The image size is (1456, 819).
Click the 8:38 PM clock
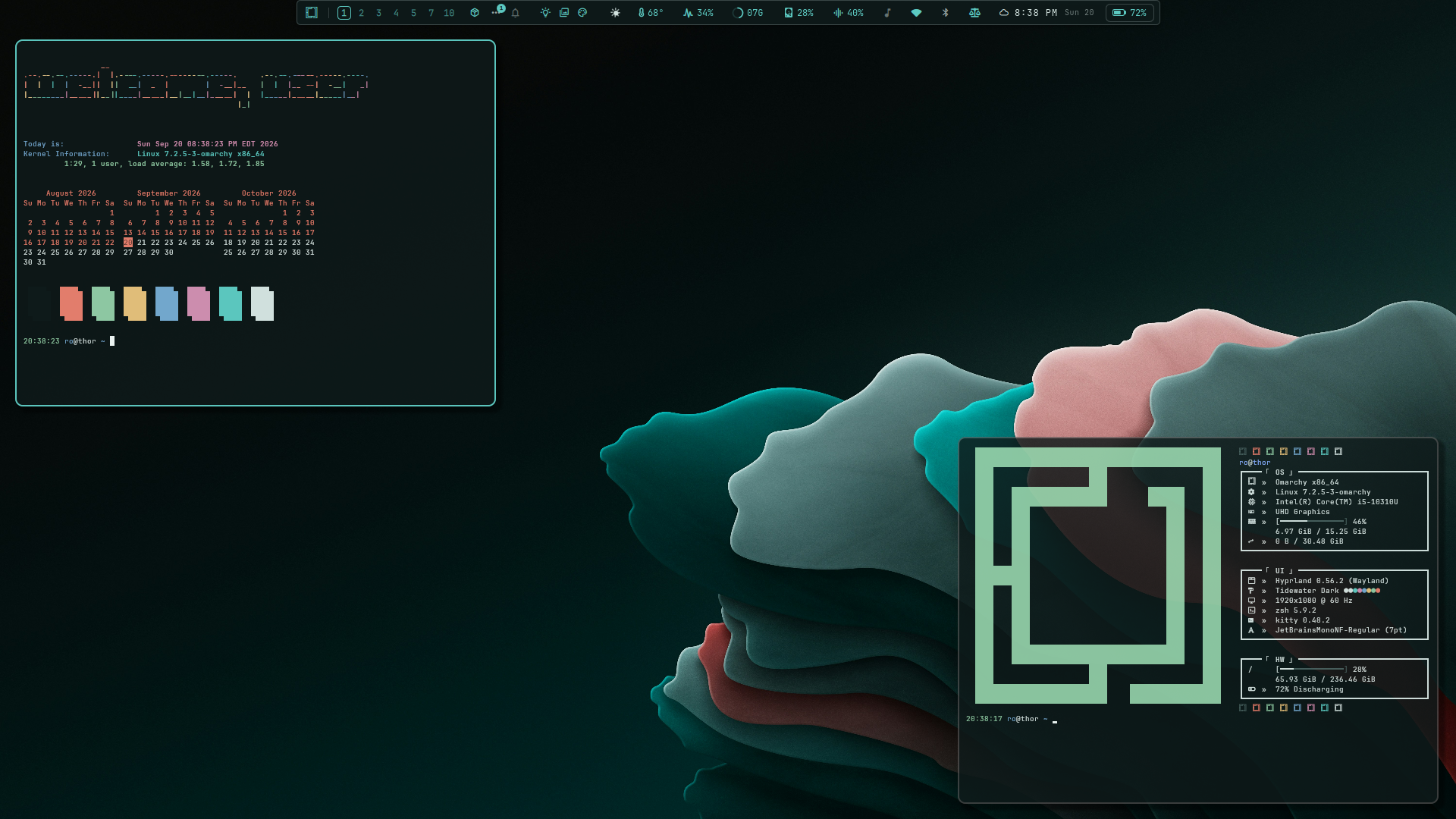pos(1036,13)
